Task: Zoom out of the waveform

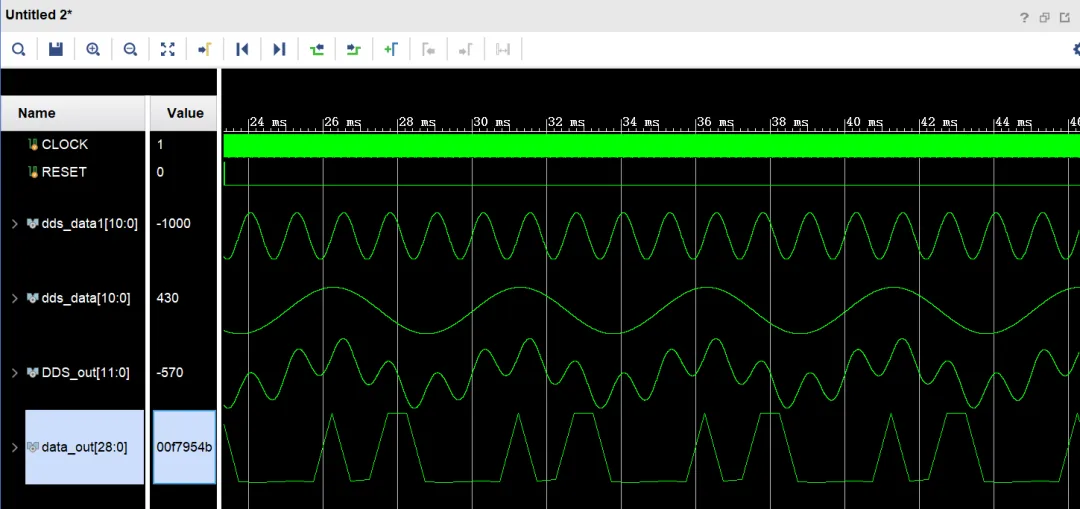Action: pyautogui.click(x=130, y=49)
